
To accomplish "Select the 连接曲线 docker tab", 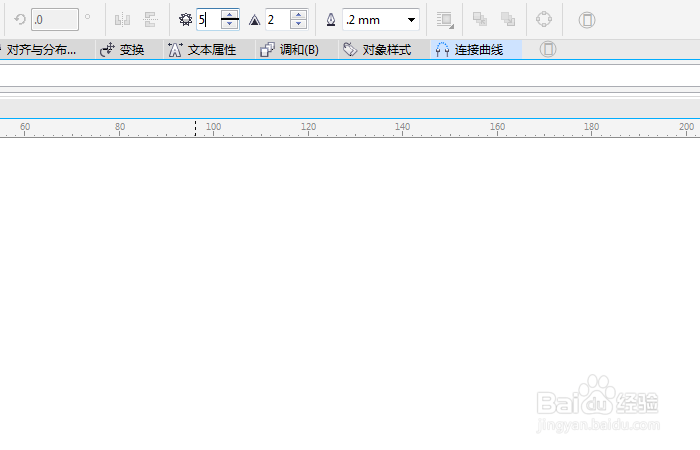I will pos(476,50).
